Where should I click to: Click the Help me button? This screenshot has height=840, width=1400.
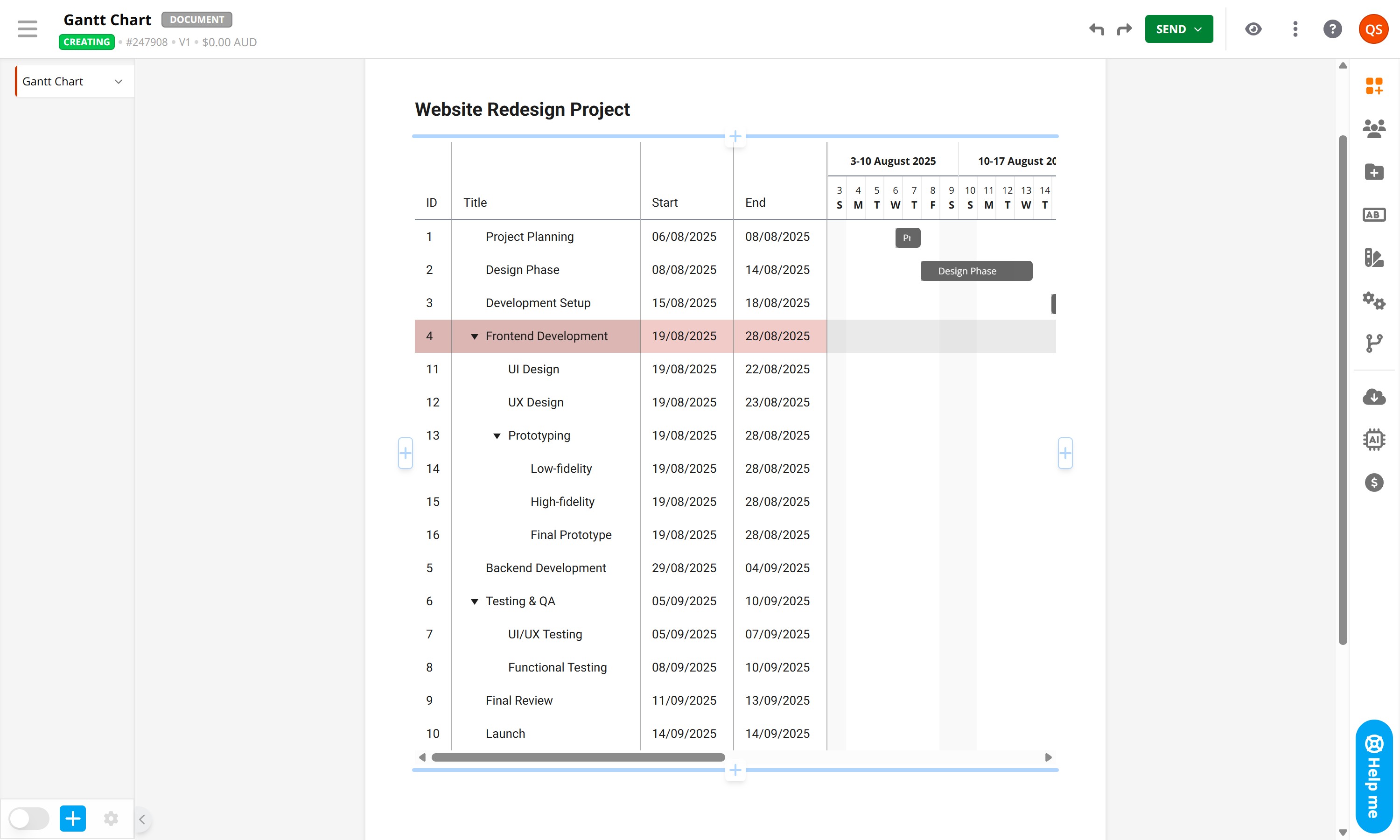[x=1373, y=776]
